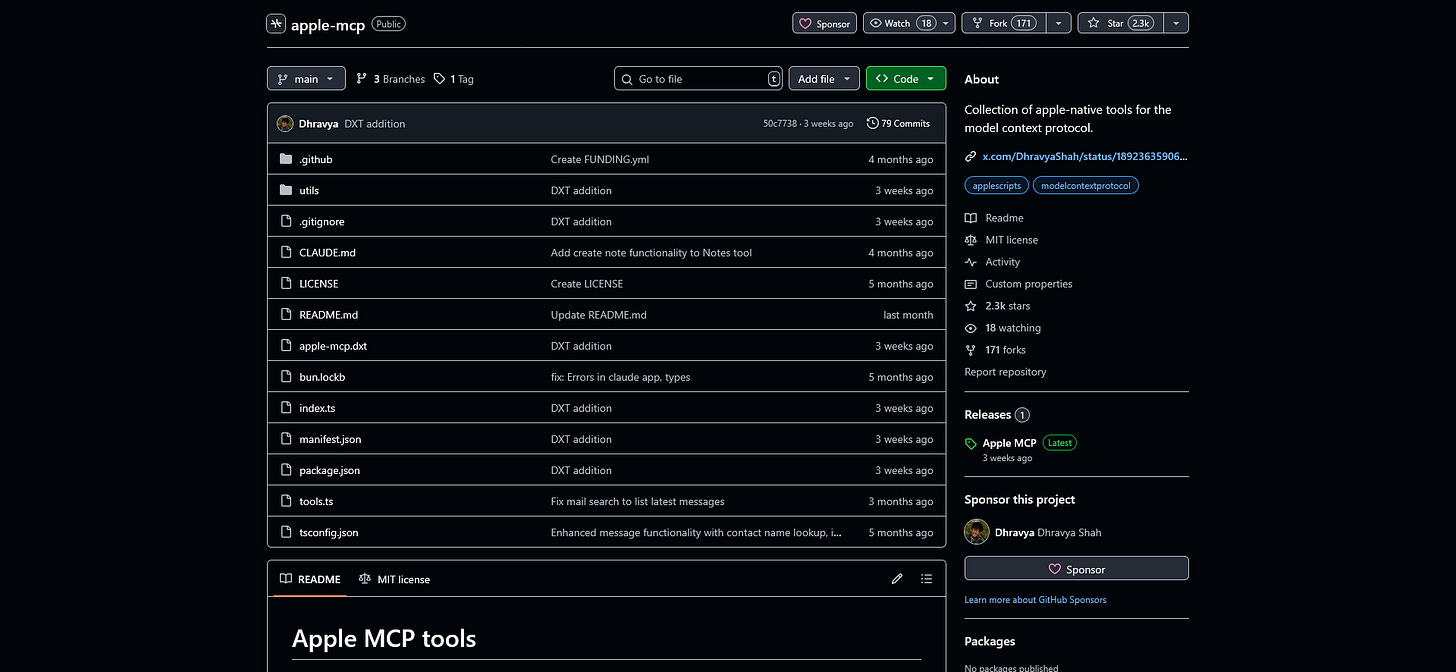The image size is (1456, 672).
Task: Click the star icon beside 2.3k stars
Action: [x=970, y=306]
